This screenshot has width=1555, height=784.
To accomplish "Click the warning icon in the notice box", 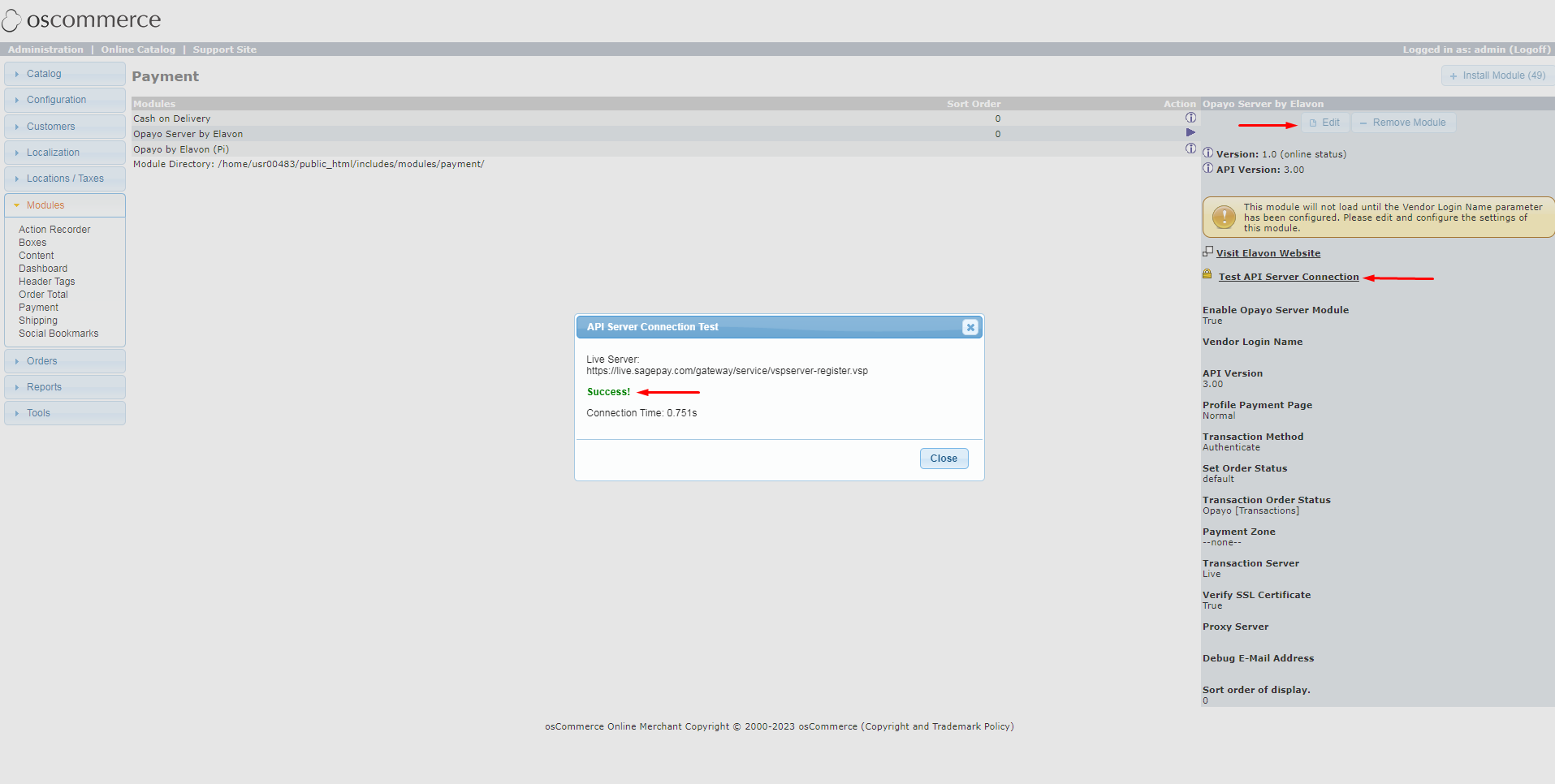I will [x=1224, y=217].
